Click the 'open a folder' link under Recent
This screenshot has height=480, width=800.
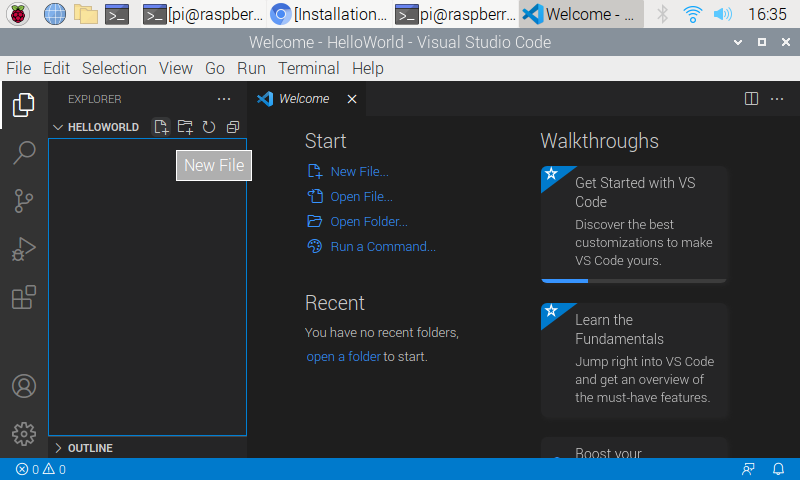(x=343, y=357)
